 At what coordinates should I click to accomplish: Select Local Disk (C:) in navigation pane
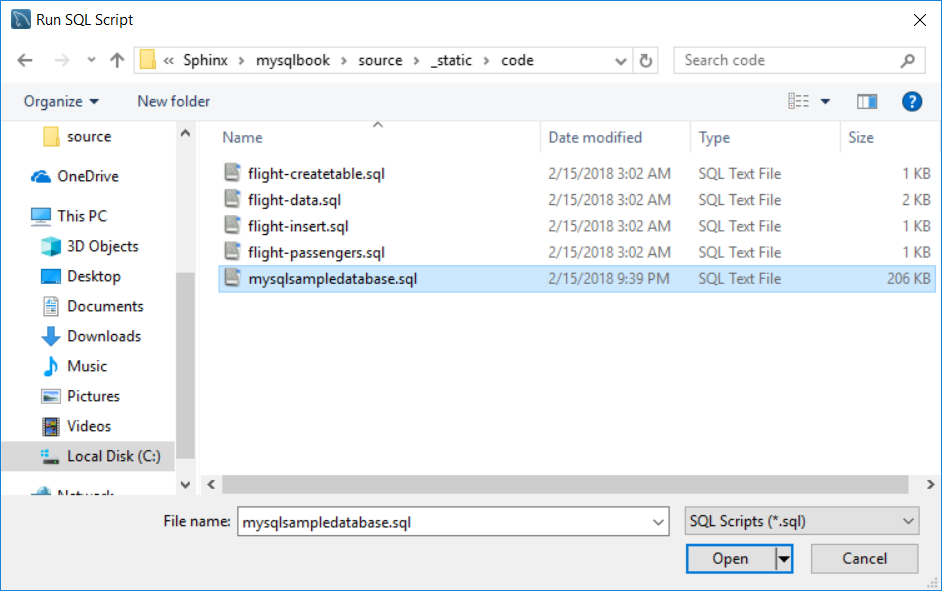coord(113,456)
